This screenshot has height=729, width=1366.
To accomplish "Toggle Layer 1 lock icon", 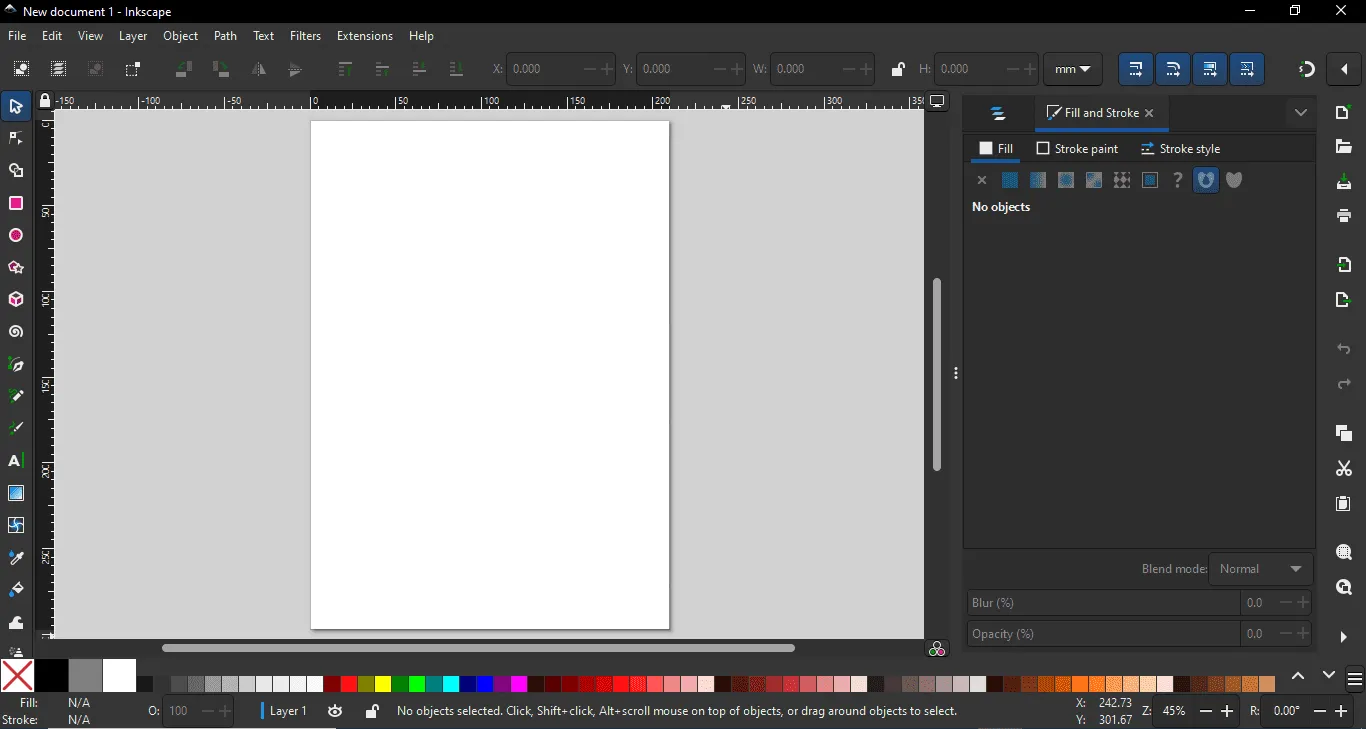I will [371, 711].
